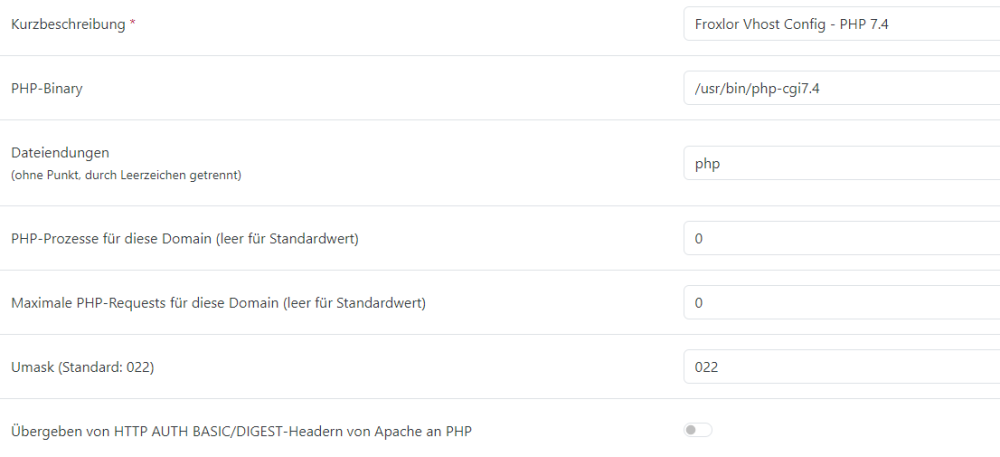Select the PHP-Prozesse für diese Domain field
1000x457 pixels.
840,239
